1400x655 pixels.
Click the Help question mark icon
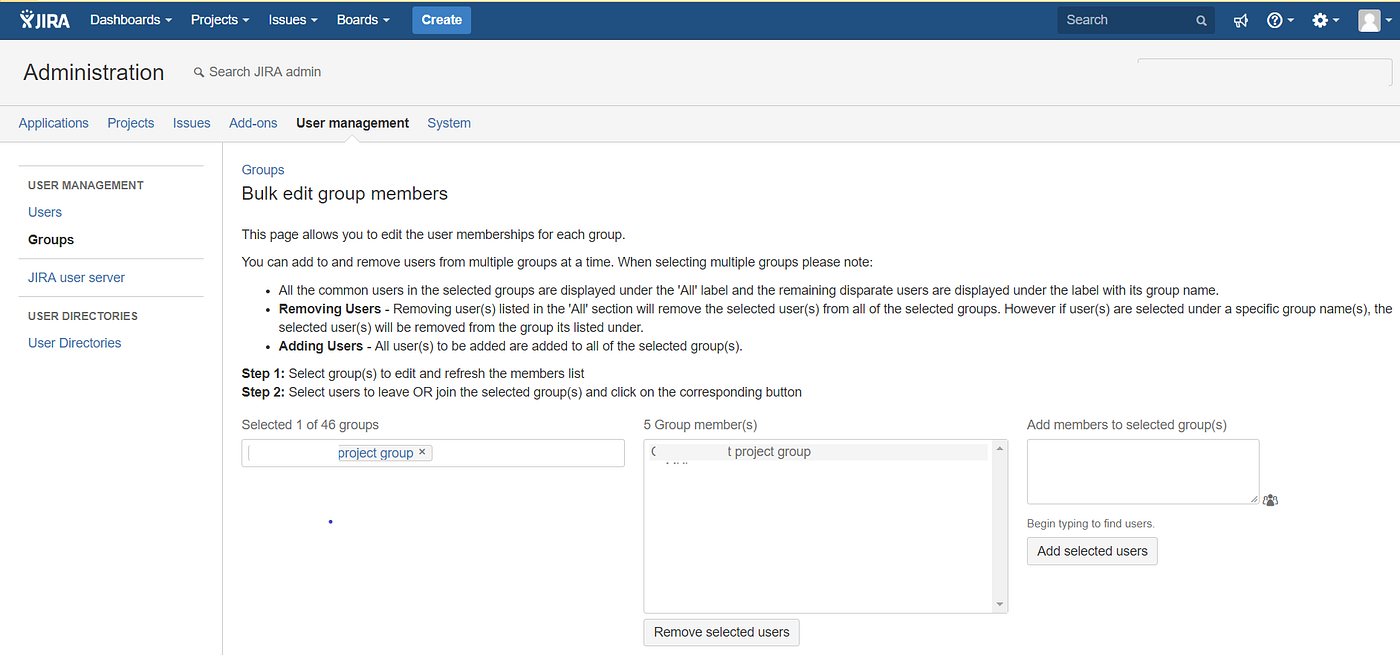[1275, 19]
